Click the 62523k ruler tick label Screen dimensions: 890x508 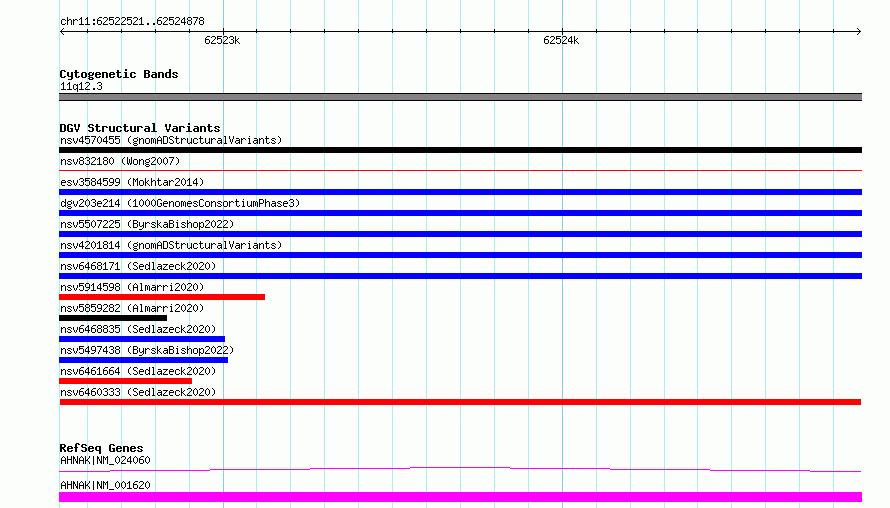[222, 40]
